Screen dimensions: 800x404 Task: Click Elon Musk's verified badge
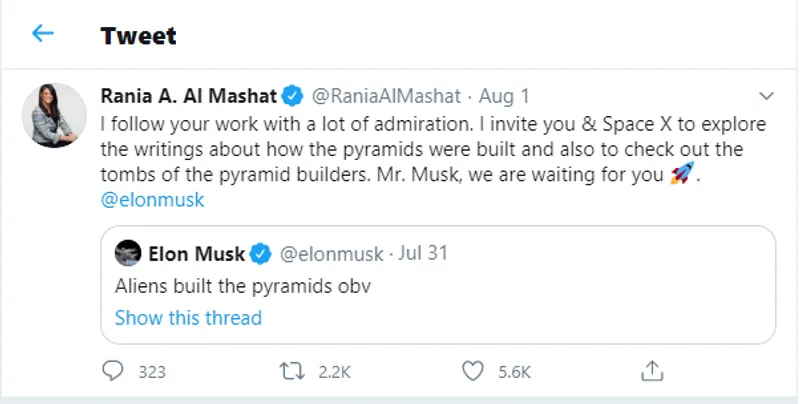[259, 252]
